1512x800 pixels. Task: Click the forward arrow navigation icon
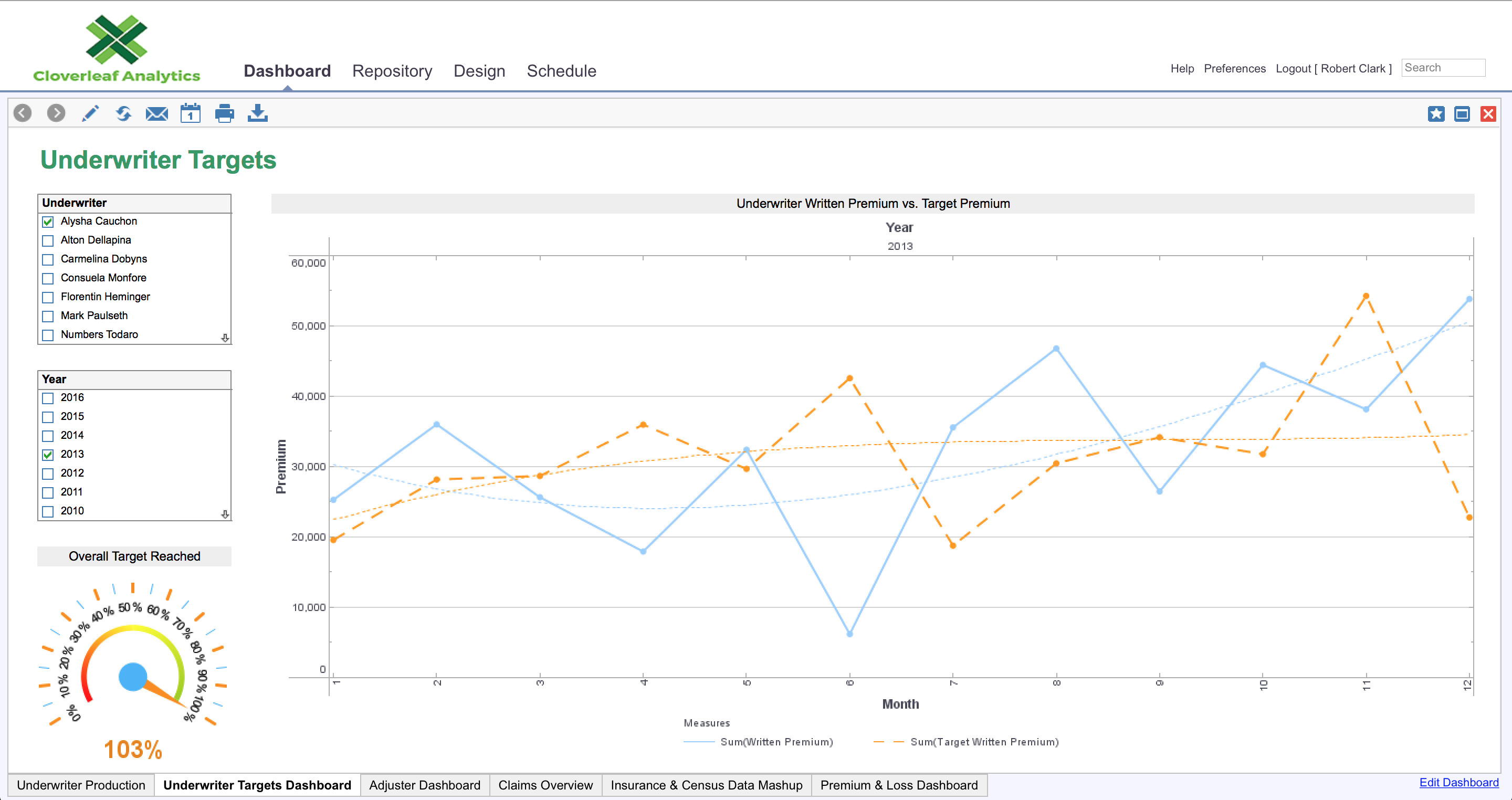tap(56, 113)
